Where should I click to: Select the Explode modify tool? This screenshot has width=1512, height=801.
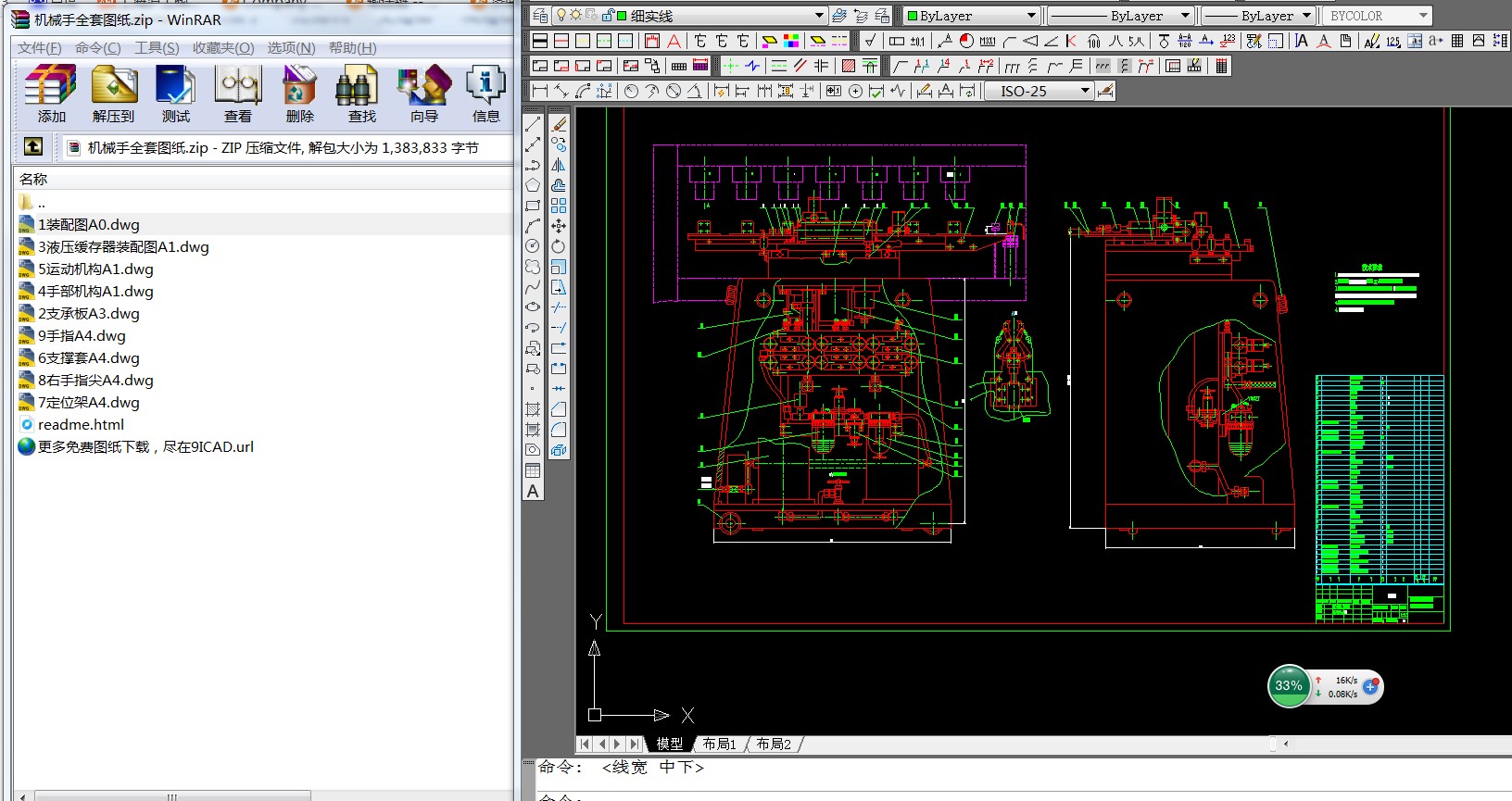(559, 450)
